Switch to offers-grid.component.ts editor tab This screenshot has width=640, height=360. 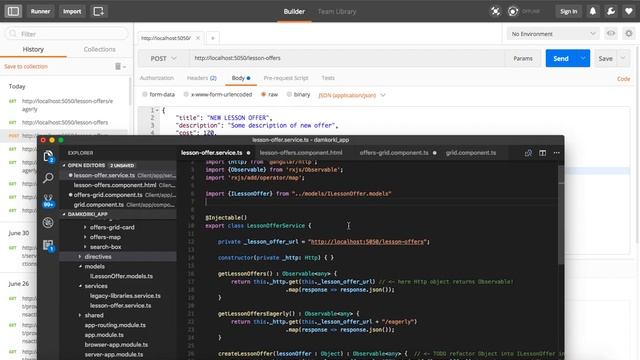click(x=394, y=153)
